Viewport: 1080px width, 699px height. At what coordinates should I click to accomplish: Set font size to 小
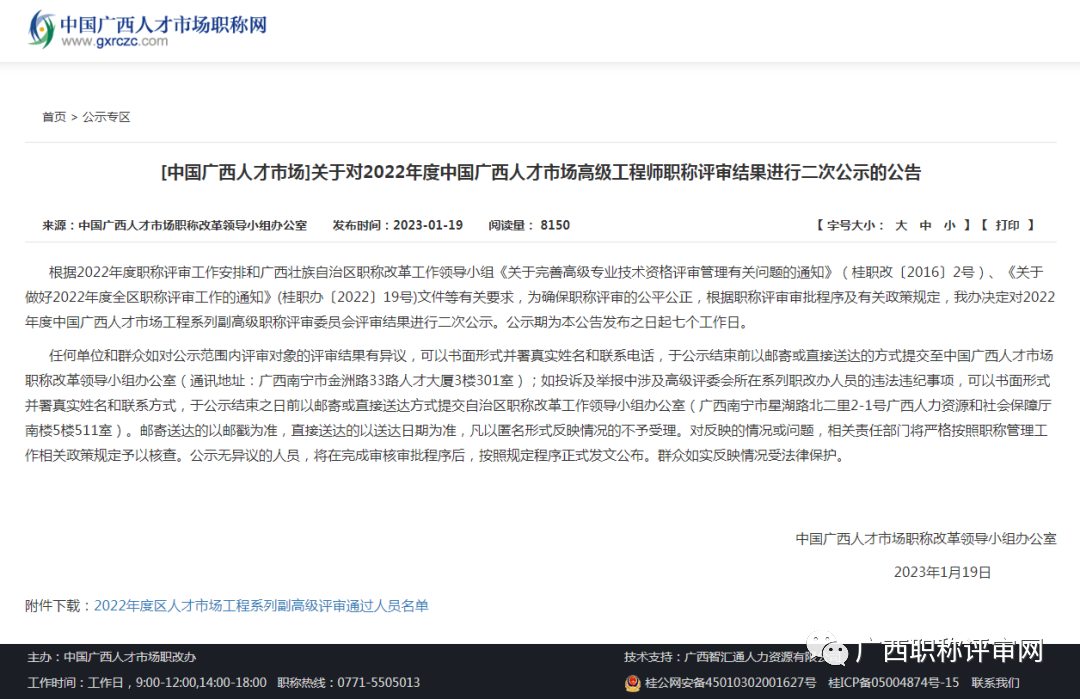coord(950,225)
